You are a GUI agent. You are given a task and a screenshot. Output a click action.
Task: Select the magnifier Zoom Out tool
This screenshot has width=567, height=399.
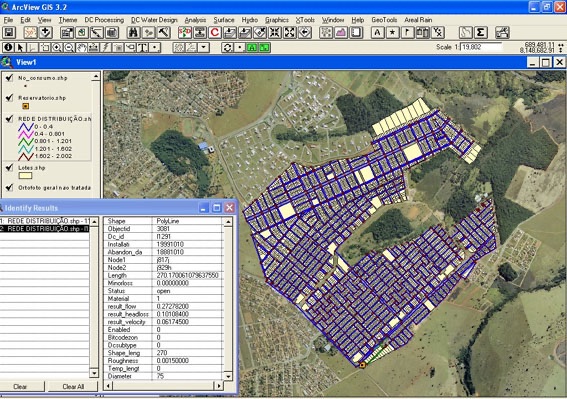[x=69, y=47]
